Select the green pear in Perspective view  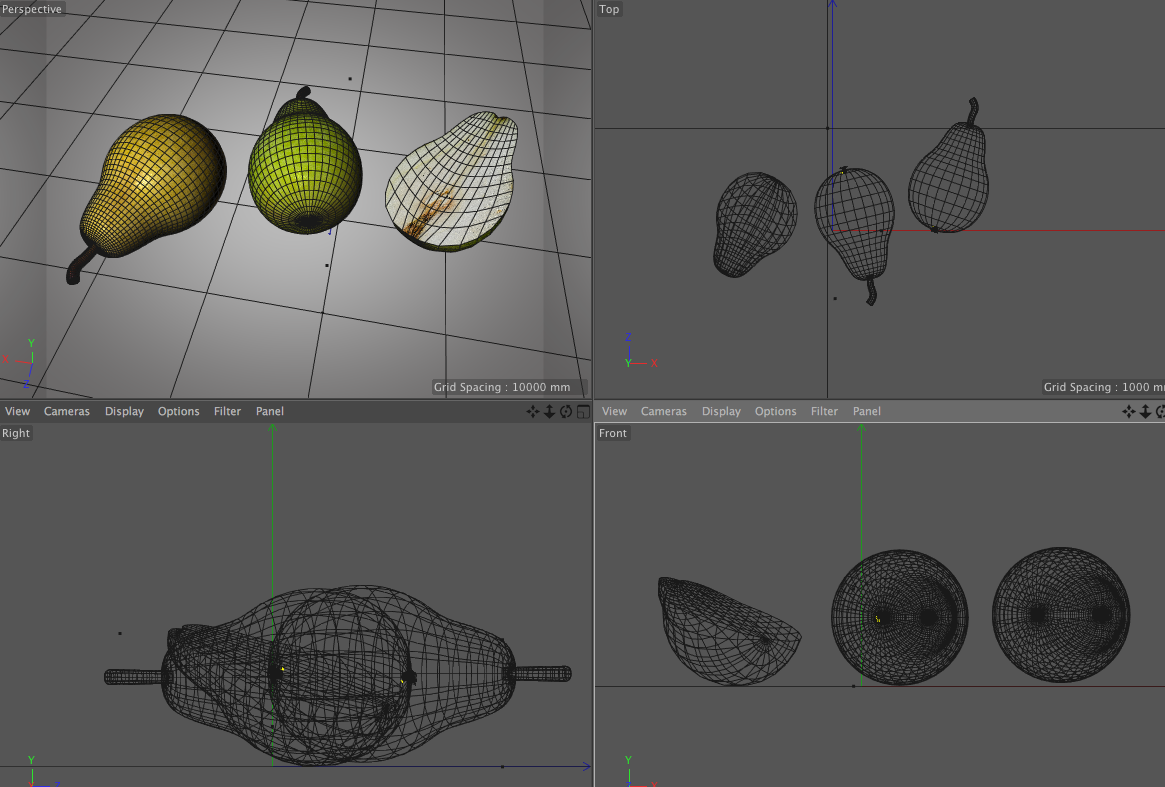[305, 167]
